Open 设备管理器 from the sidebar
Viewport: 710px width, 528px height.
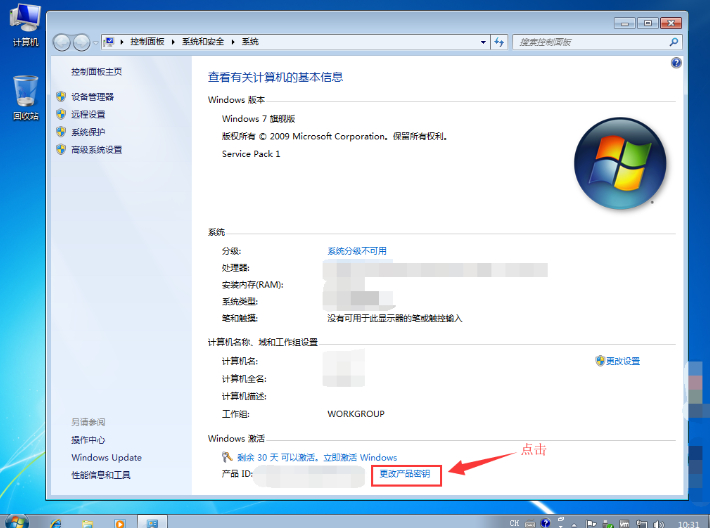coord(92,97)
